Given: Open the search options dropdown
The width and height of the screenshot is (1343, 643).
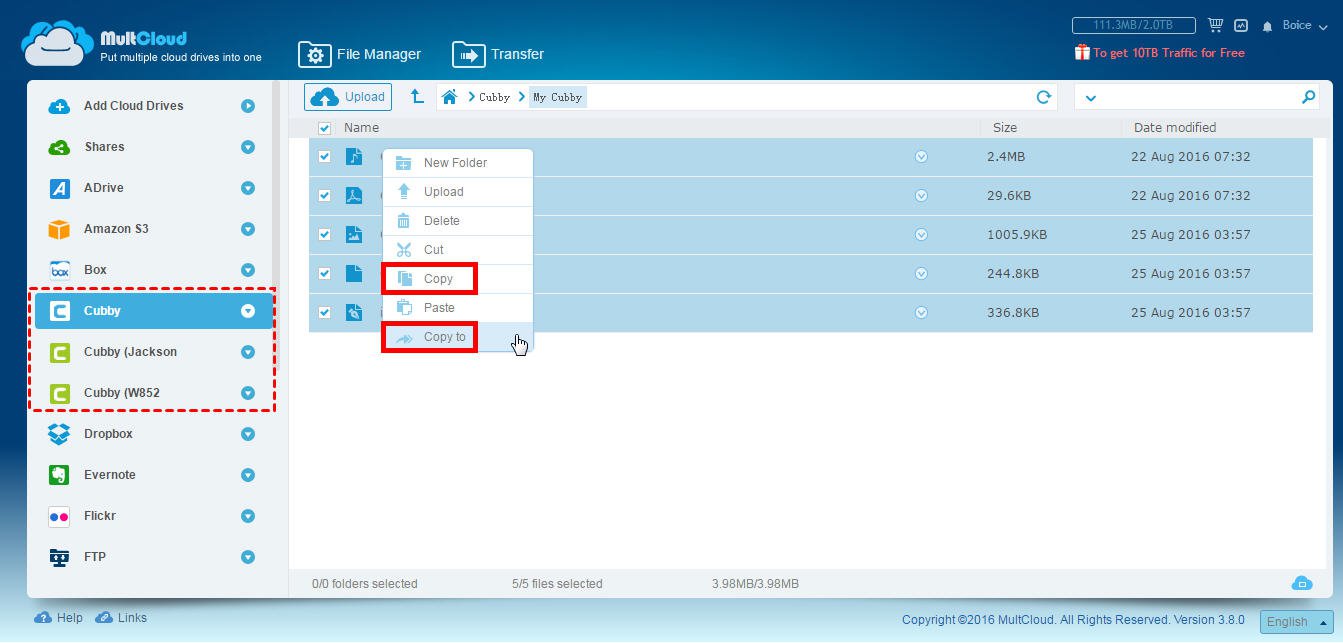Looking at the screenshot, I should click(1090, 98).
